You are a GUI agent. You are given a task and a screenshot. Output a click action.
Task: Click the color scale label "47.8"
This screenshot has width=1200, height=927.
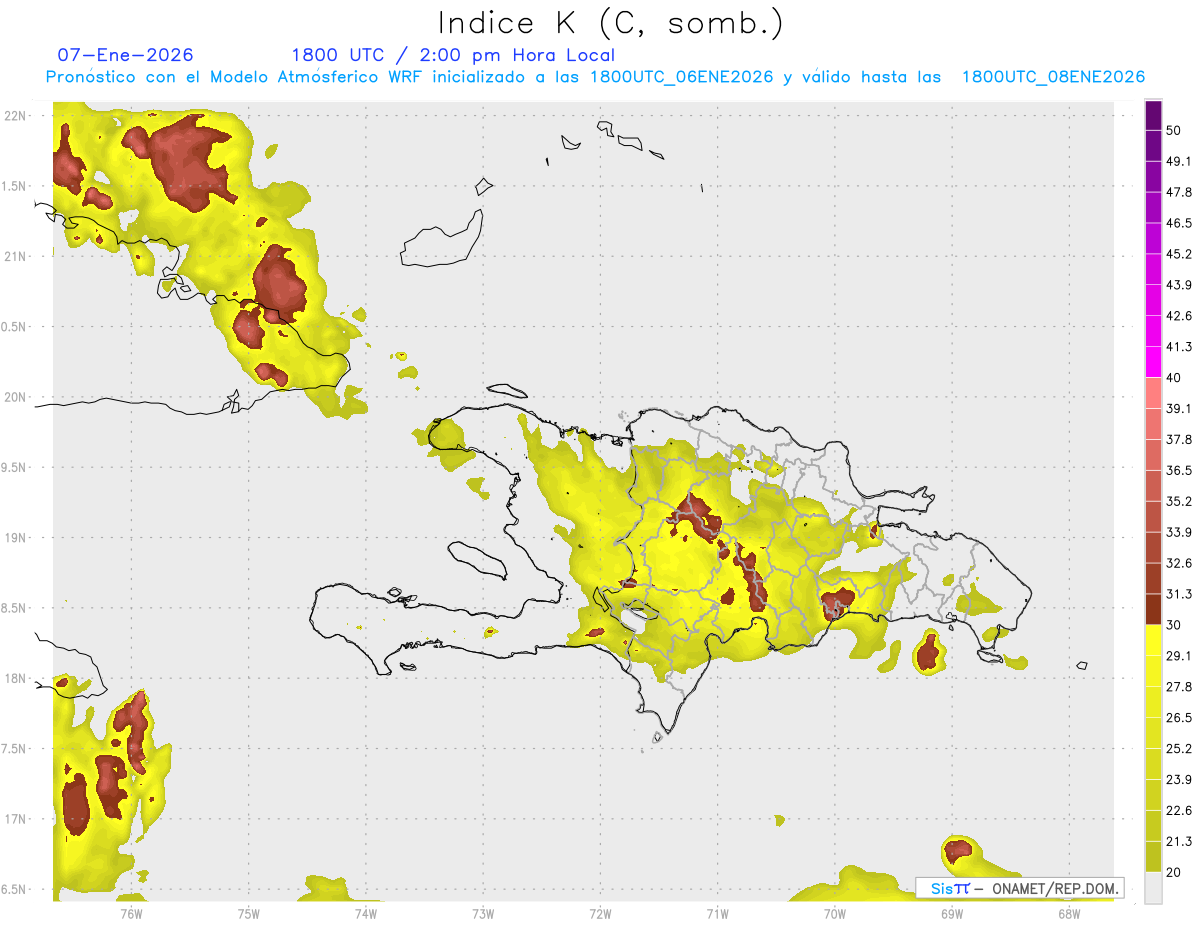(x=1180, y=192)
